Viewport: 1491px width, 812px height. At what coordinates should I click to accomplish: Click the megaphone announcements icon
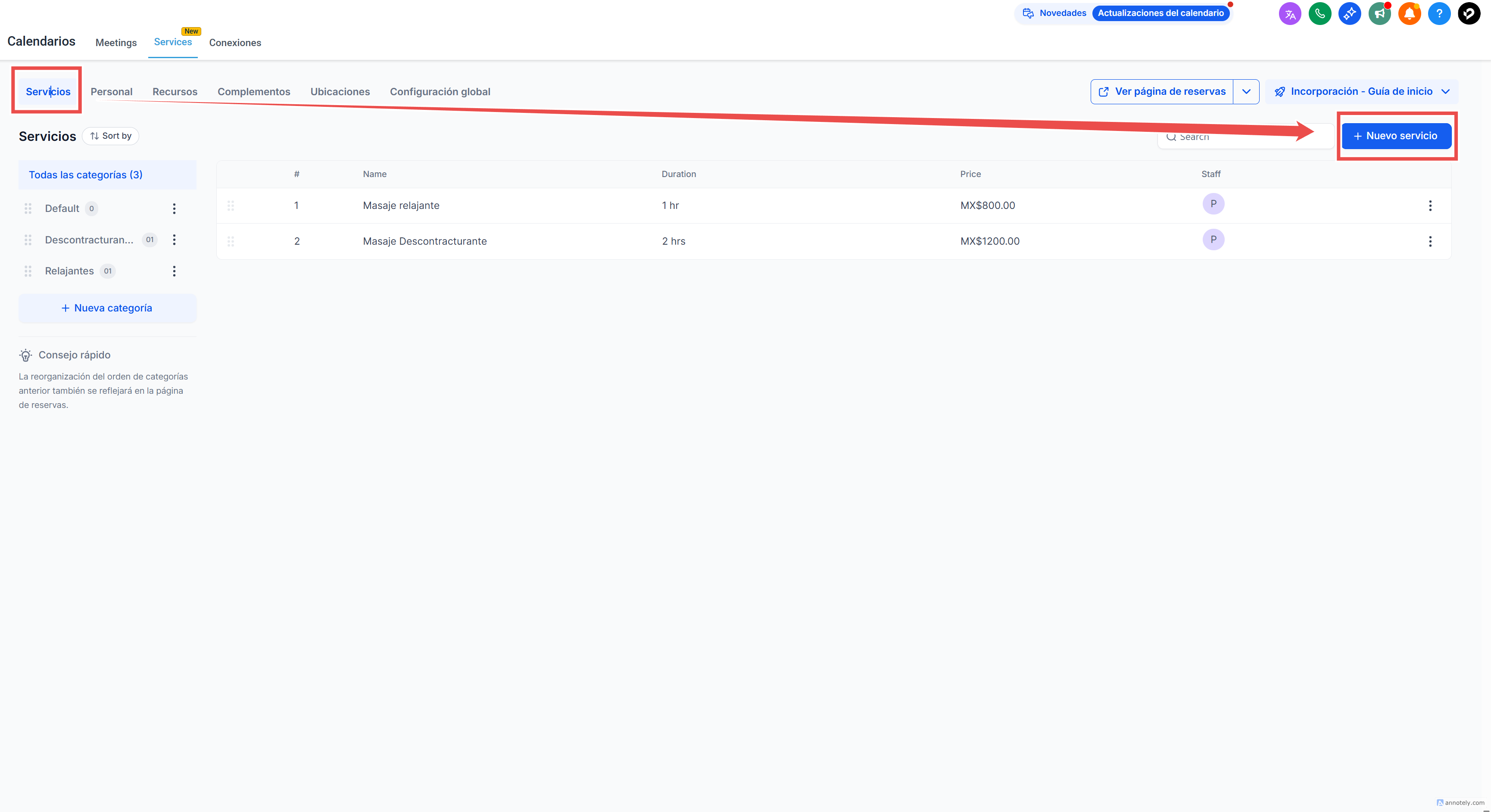point(1379,13)
